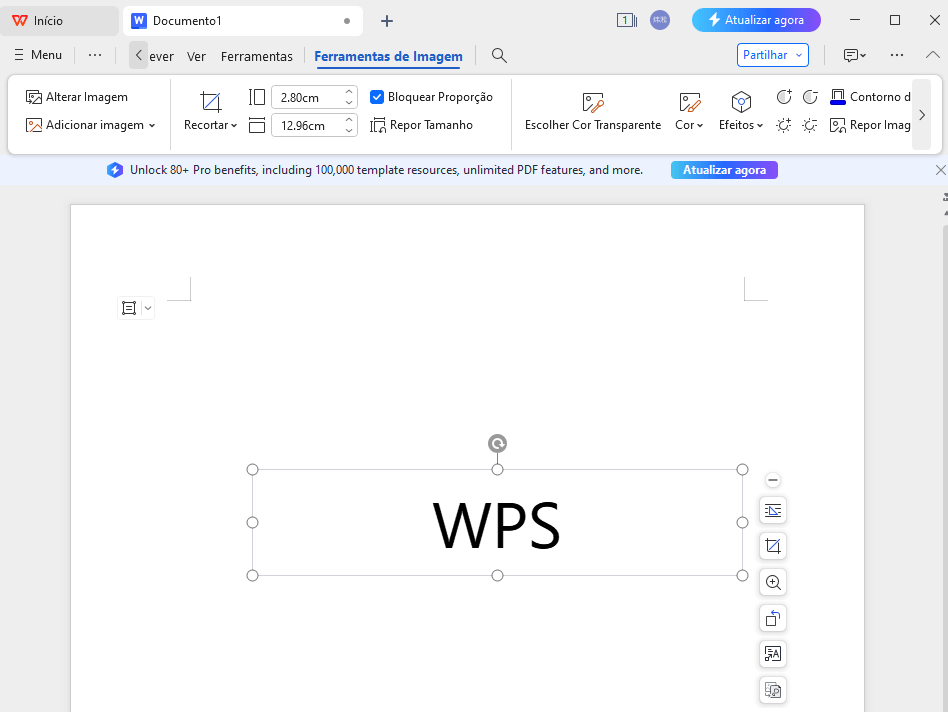Image resolution: width=948 pixels, height=712 pixels.
Task: Click the image's bottom-right resize handle
Action: click(x=742, y=575)
